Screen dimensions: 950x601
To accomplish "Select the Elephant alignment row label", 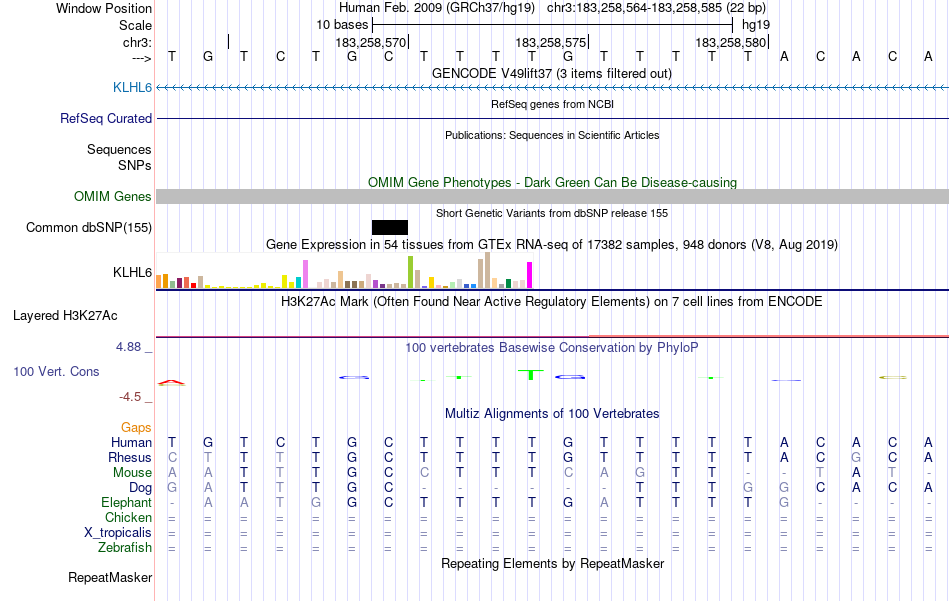I will tap(126, 502).
